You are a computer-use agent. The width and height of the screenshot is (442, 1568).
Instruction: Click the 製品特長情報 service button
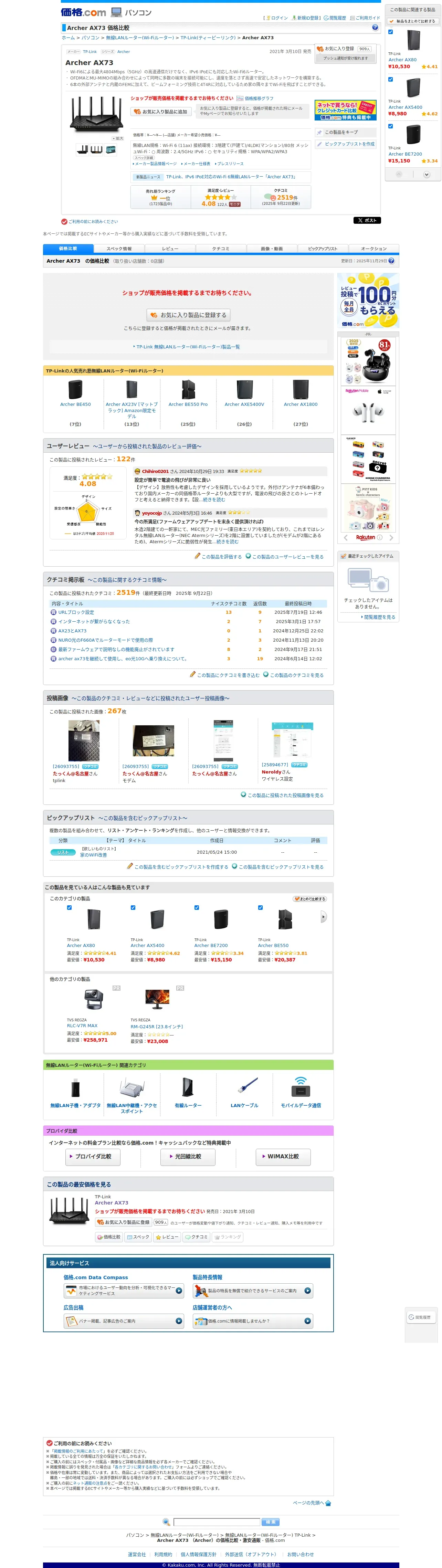pyautogui.click(x=253, y=1291)
